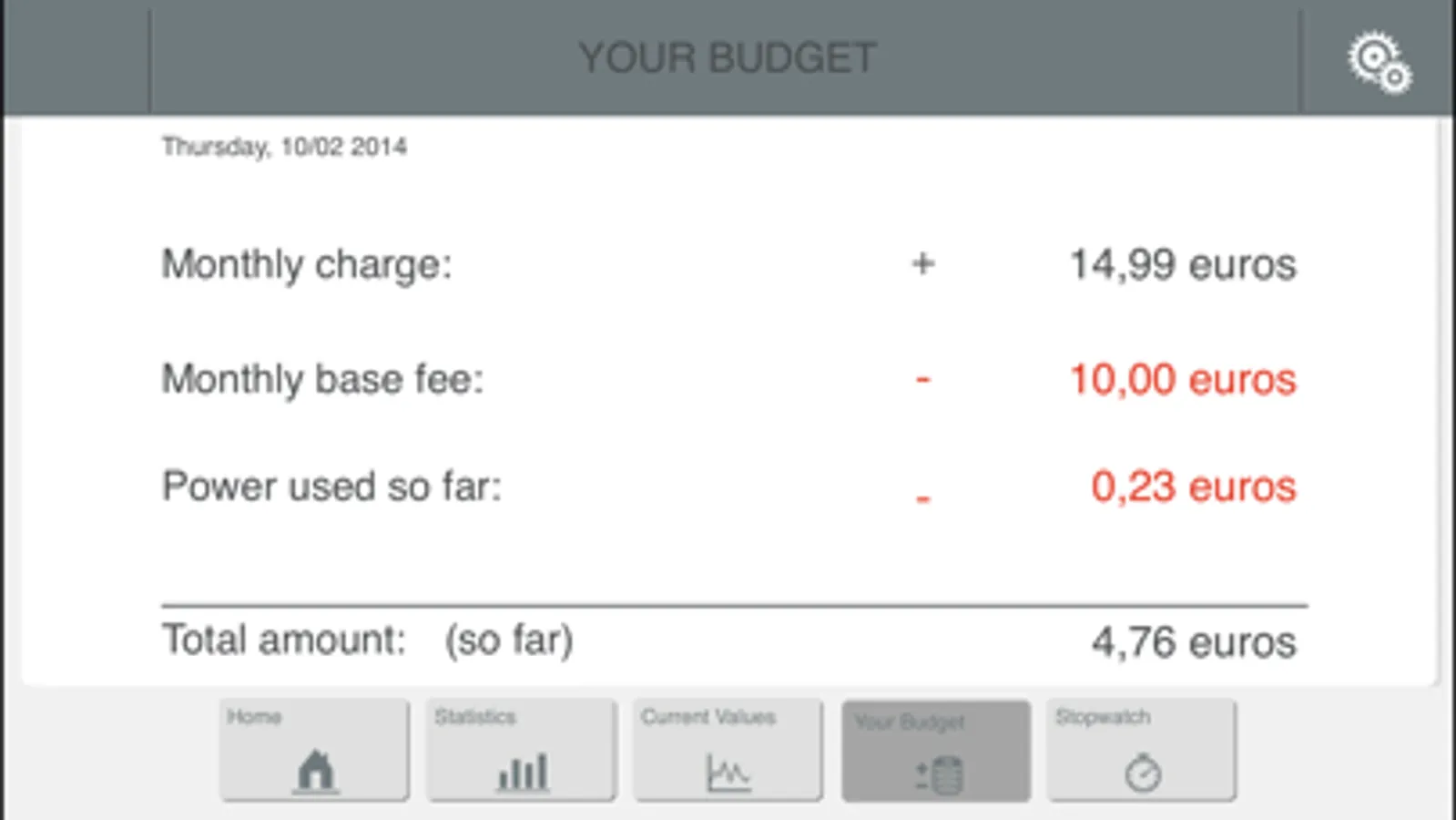Click the stopwatch clock icon
The height and width of the screenshot is (820, 1456).
[x=1142, y=774]
